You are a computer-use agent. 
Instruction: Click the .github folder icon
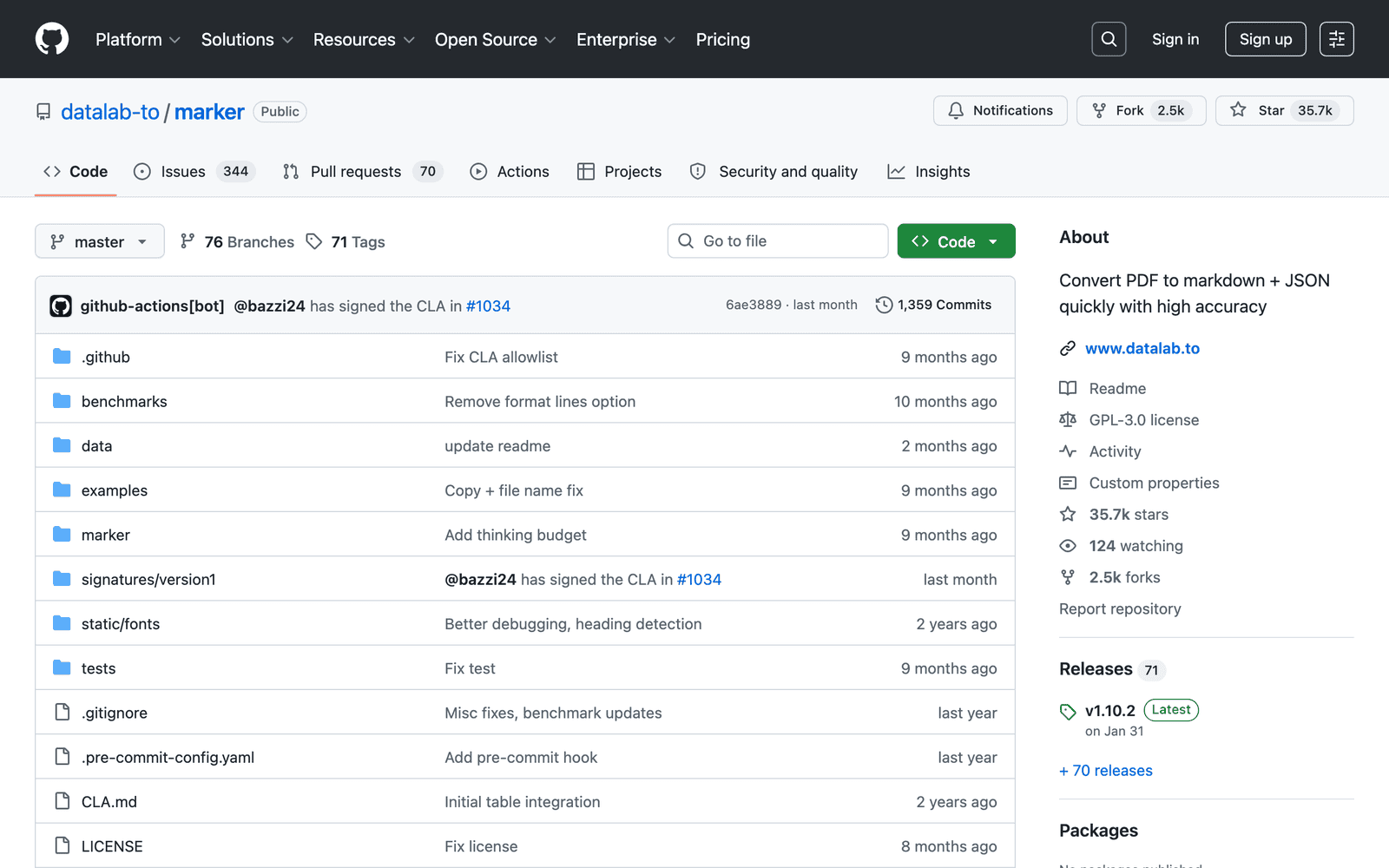click(62, 356)
